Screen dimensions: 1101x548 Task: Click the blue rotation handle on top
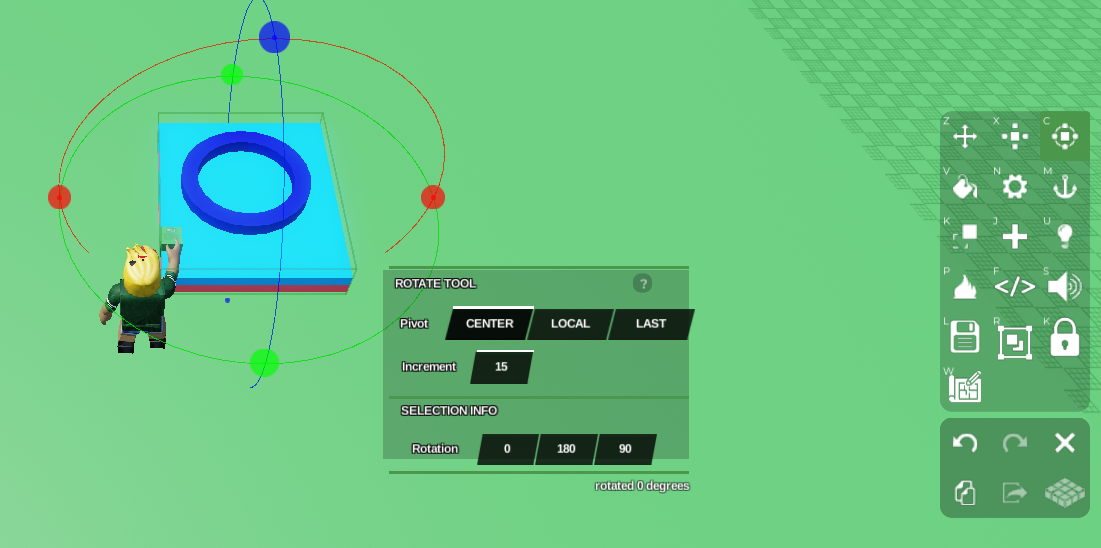[x=274, y=37]
